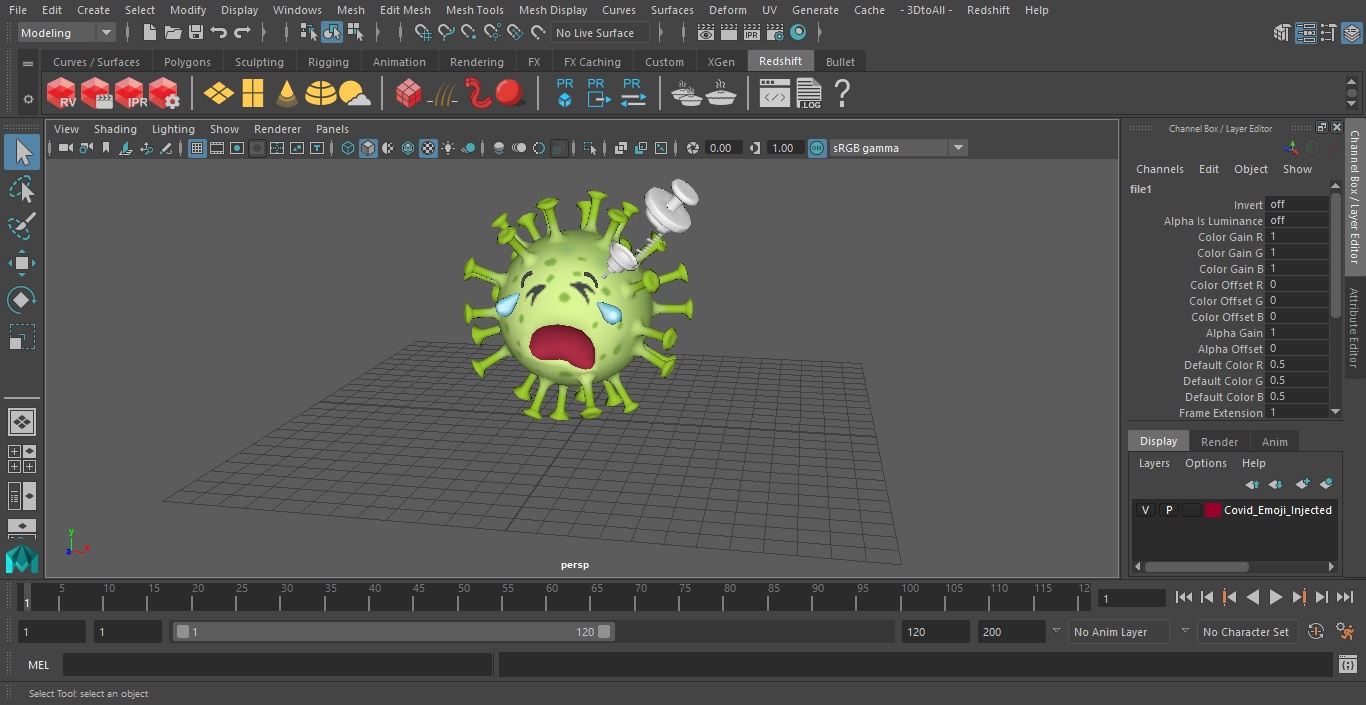Click the Redshift IPR shelf icon

pos(130,94)
